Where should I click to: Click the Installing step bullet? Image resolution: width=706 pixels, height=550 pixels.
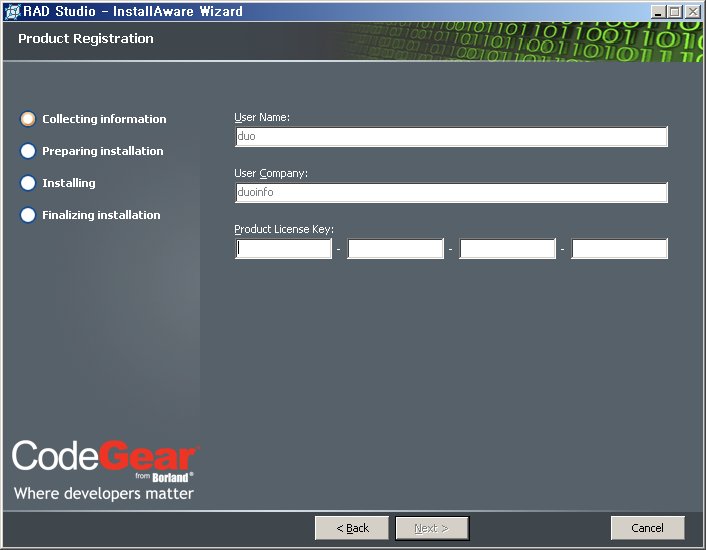[x=28, y=183]
